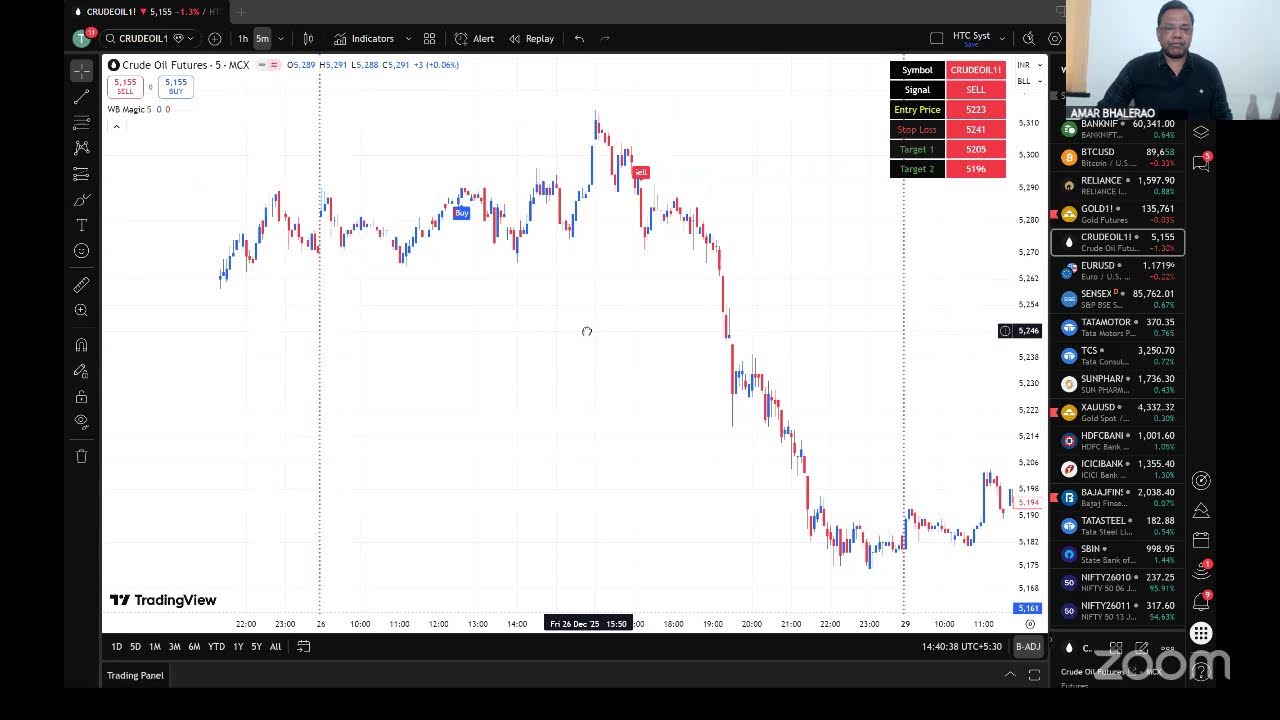
Task: Collapse the indicator legend arrow
Action: coord(116,127)
